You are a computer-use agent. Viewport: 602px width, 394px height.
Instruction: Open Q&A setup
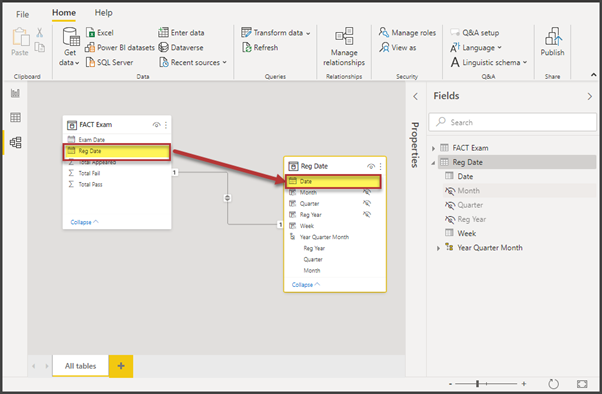(x=475, y=33)
